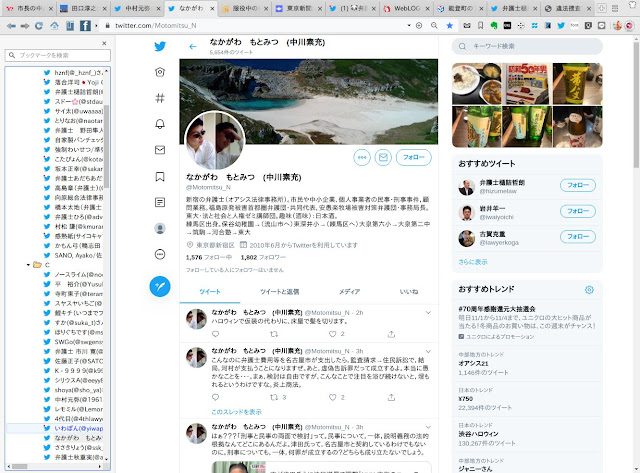The width and height of the screenshot is (640, 473).
Task: Click さらに表示 link
Action: (473, 262)
